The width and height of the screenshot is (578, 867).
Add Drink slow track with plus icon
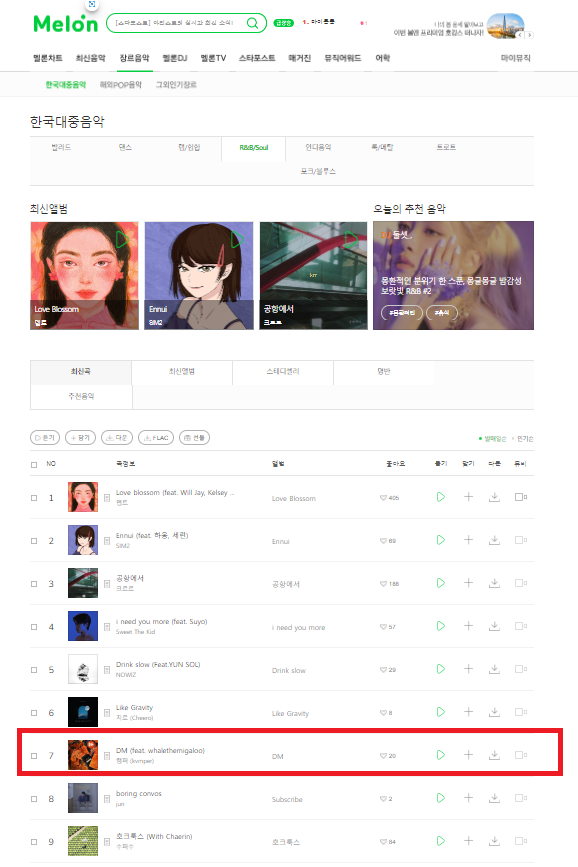(468, 669)
